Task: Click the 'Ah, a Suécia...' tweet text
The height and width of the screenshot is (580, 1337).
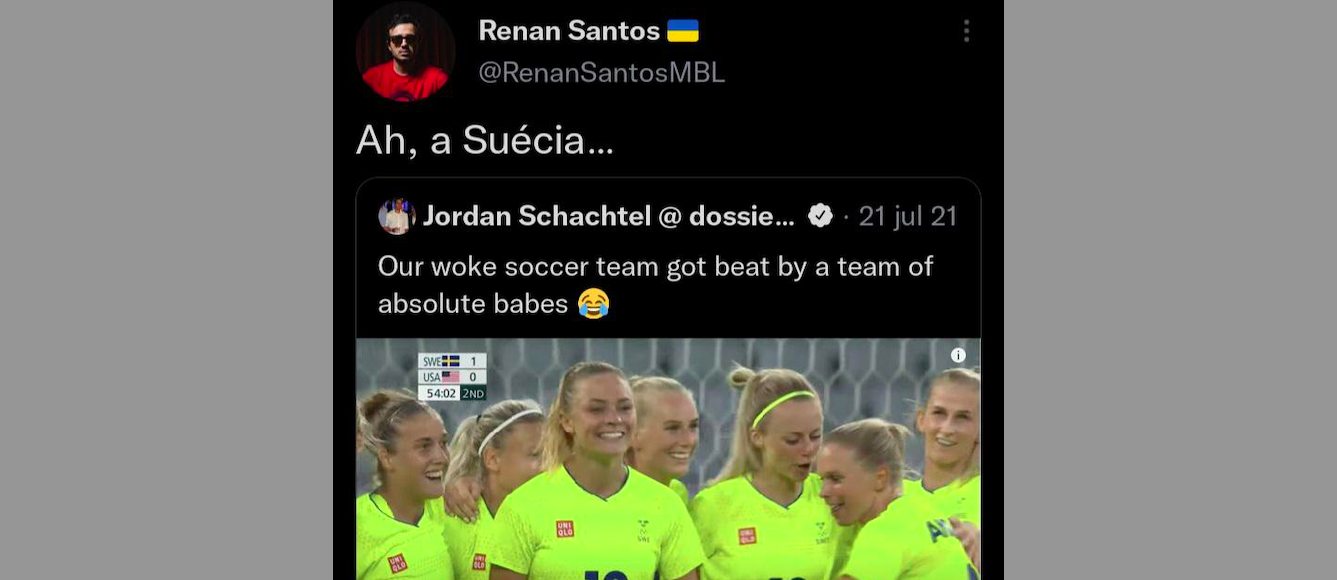Action: [x=485, y=141]
